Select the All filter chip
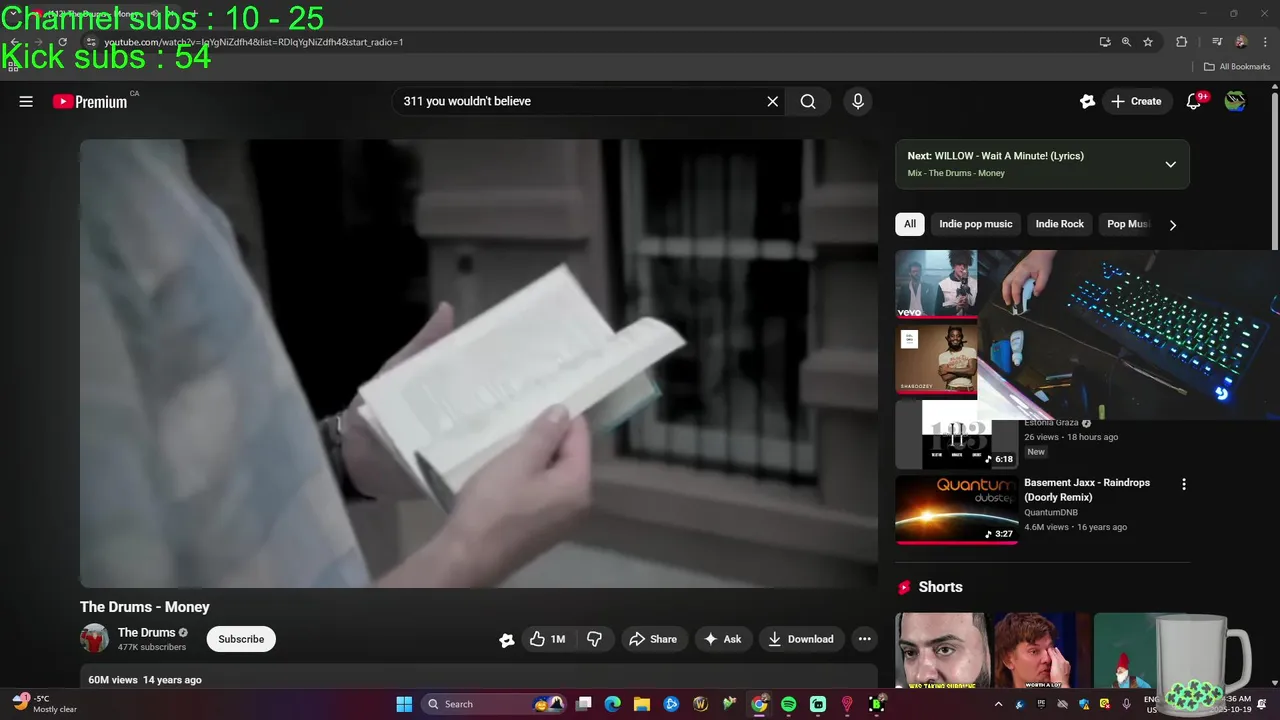Screen dimensions: 1280x720 pos(909,224)
